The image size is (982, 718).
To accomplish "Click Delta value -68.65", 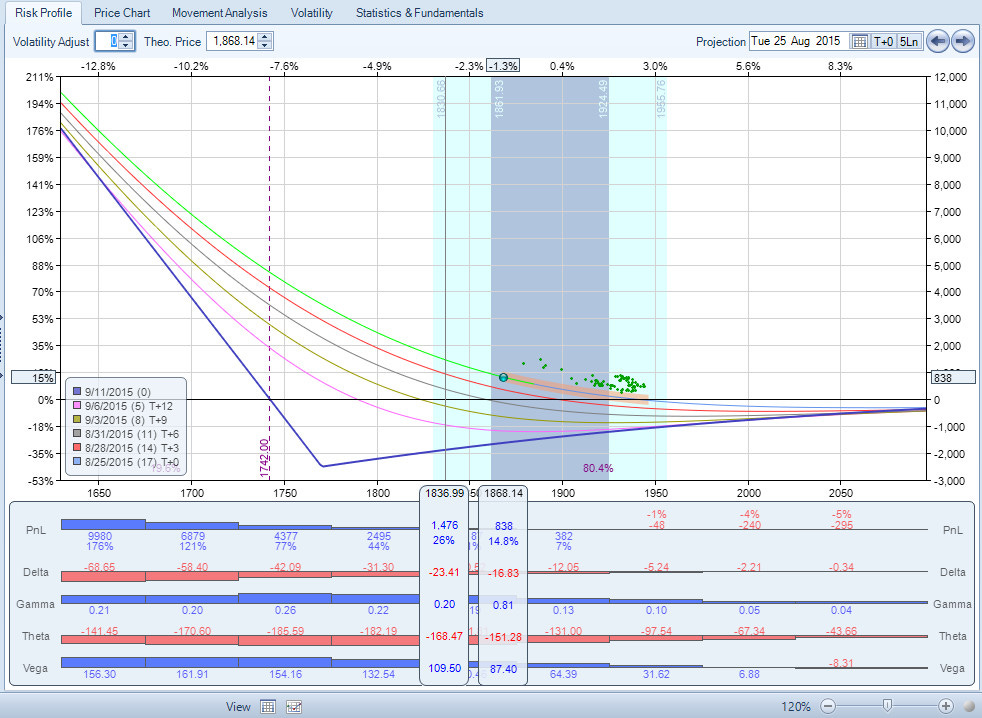I will tap(100, 566).
